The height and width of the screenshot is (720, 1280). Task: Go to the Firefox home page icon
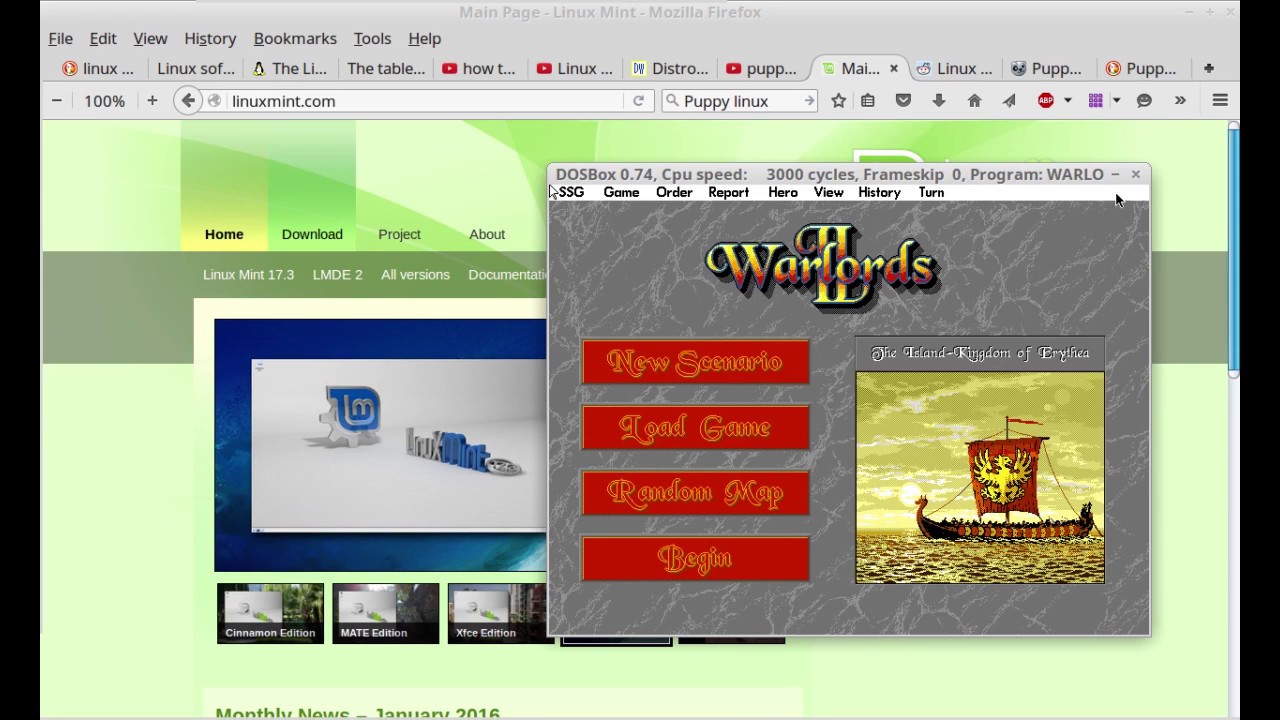[974, 100]
